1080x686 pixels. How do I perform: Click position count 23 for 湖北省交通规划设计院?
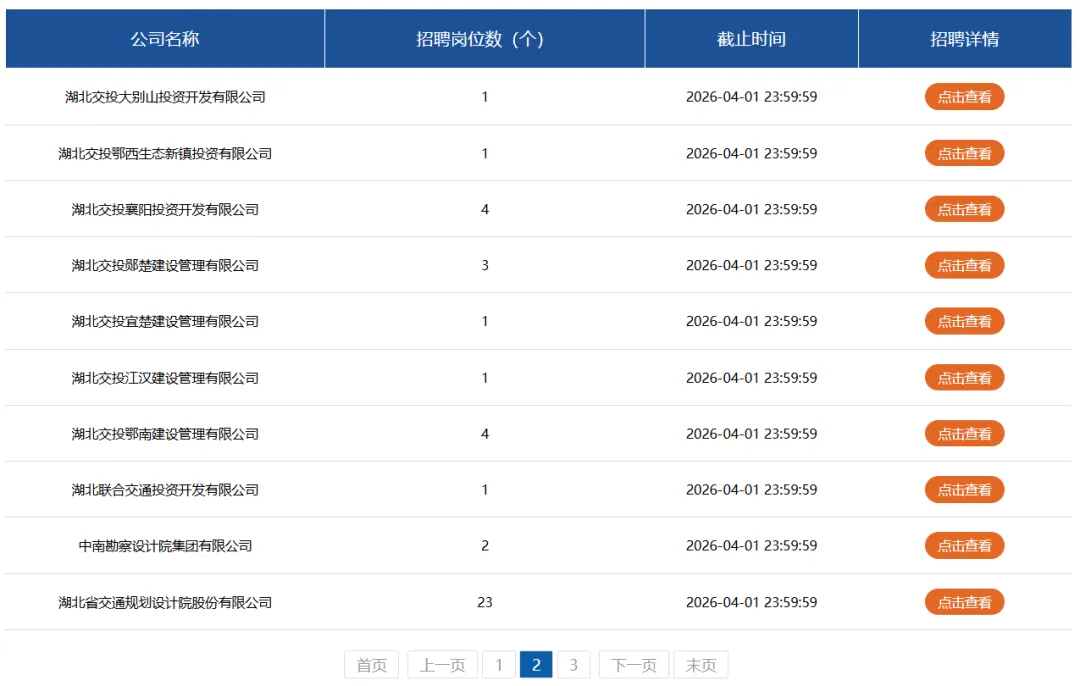point(485,602)
